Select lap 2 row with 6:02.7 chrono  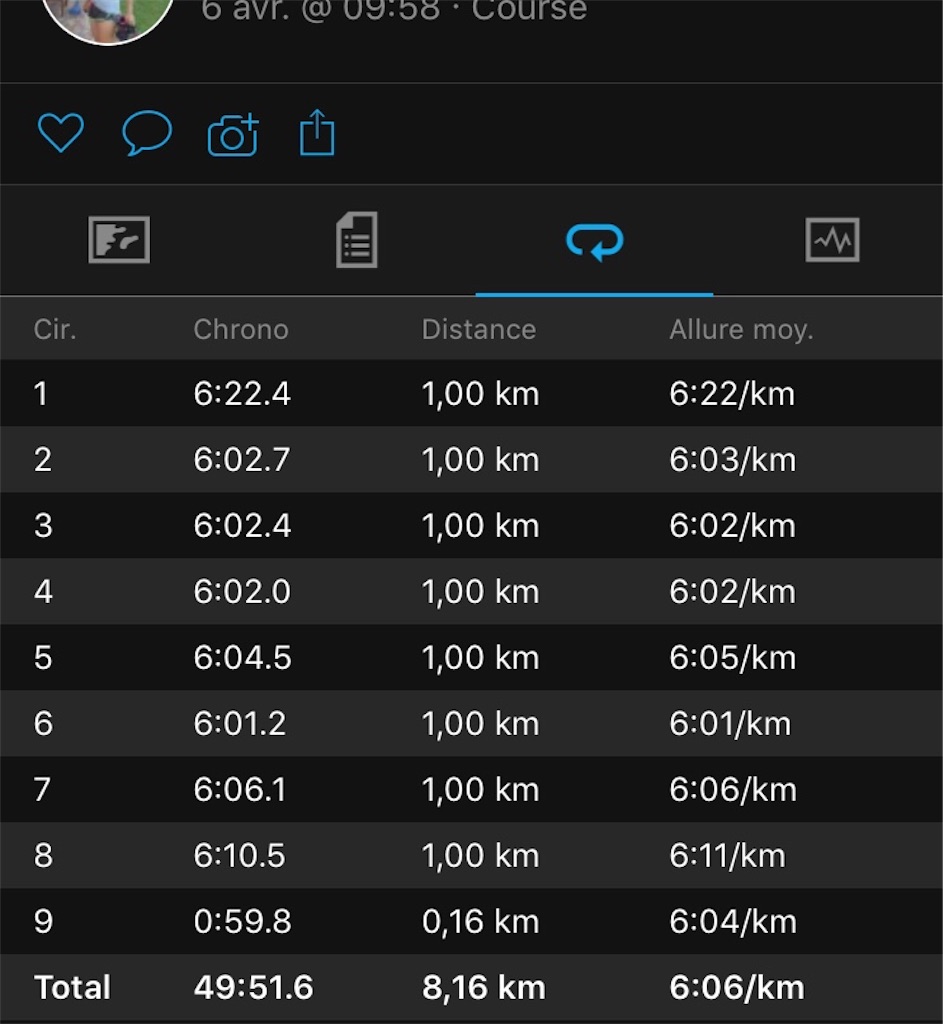[472, 459]
